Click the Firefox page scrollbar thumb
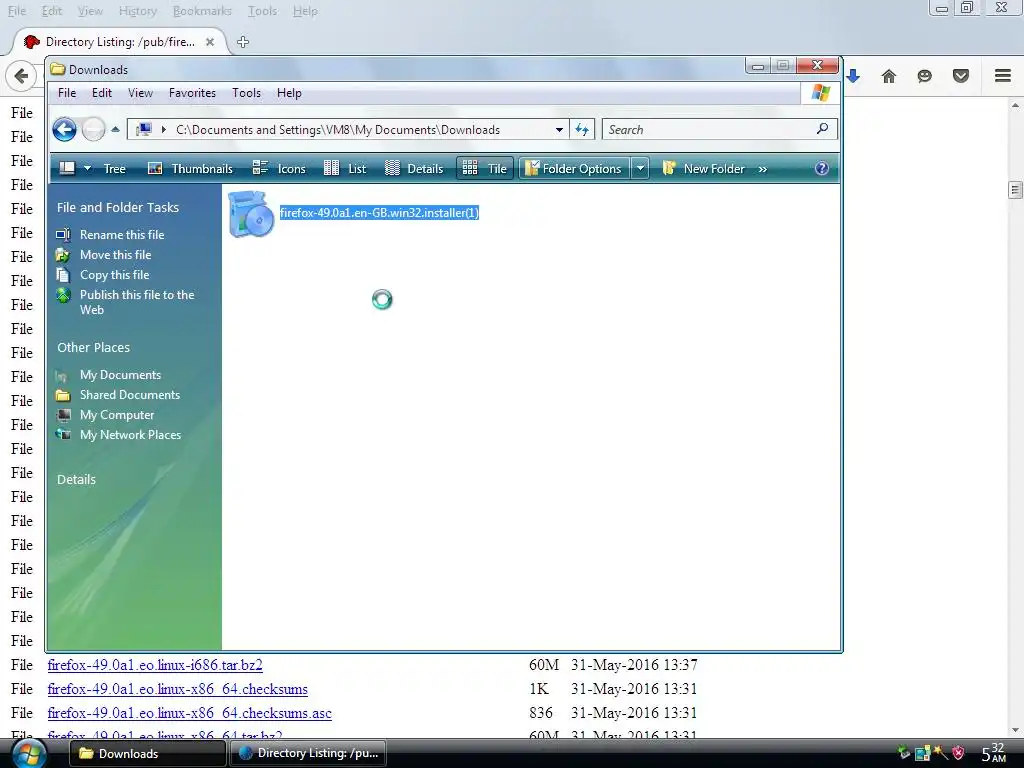Screen dimensions: 1024x768 pyautogui.click(x=1015, y=189)
